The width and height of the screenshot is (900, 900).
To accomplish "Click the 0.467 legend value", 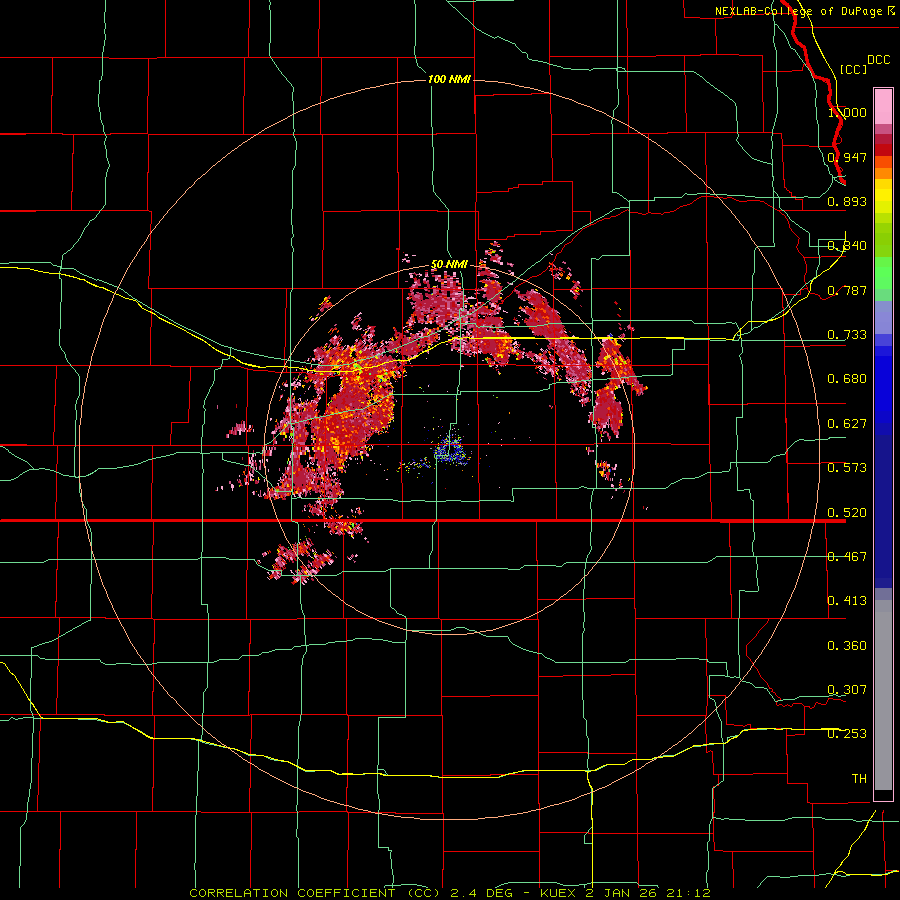I will [x=847, y=557].
